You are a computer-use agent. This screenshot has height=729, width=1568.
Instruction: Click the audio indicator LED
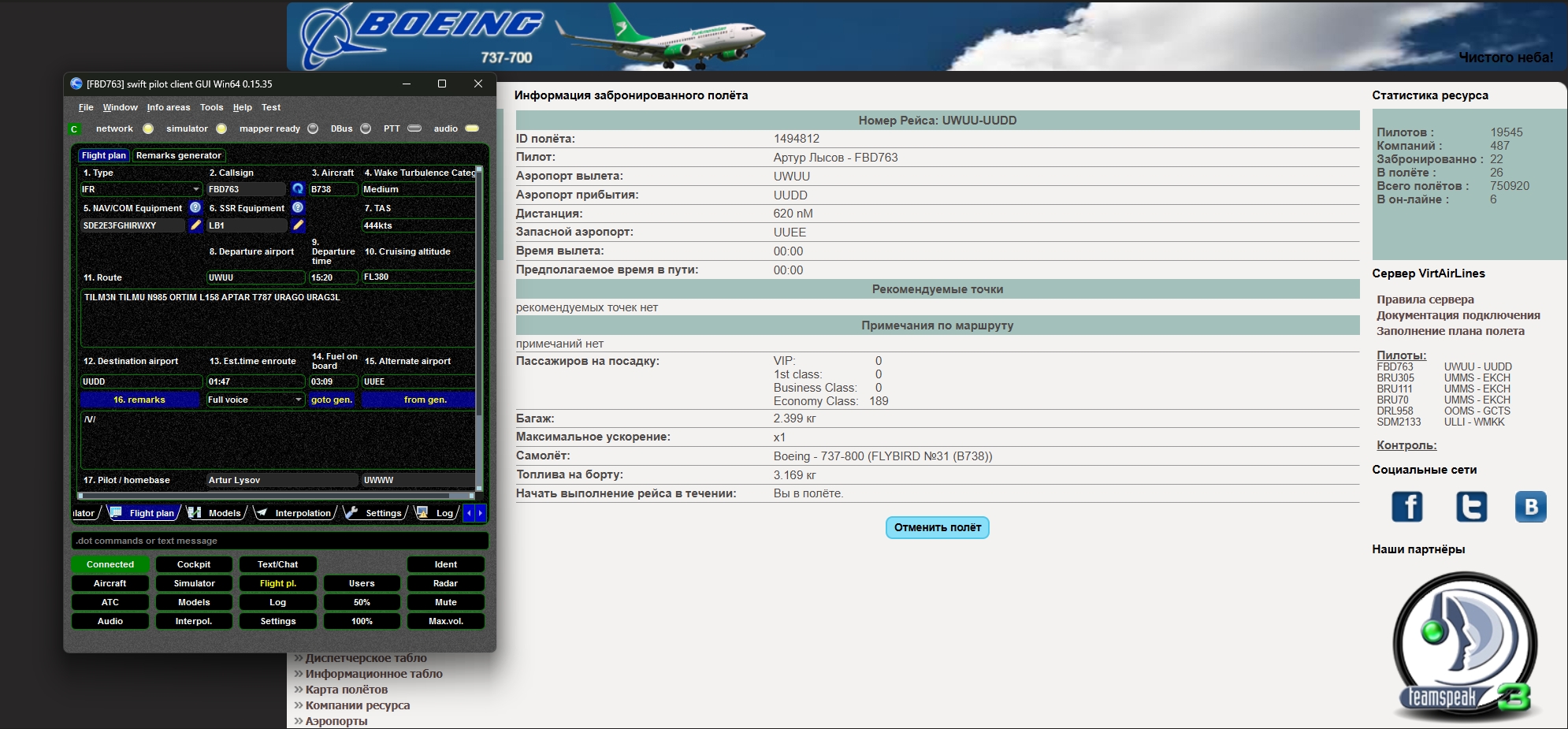click(472, 128)
